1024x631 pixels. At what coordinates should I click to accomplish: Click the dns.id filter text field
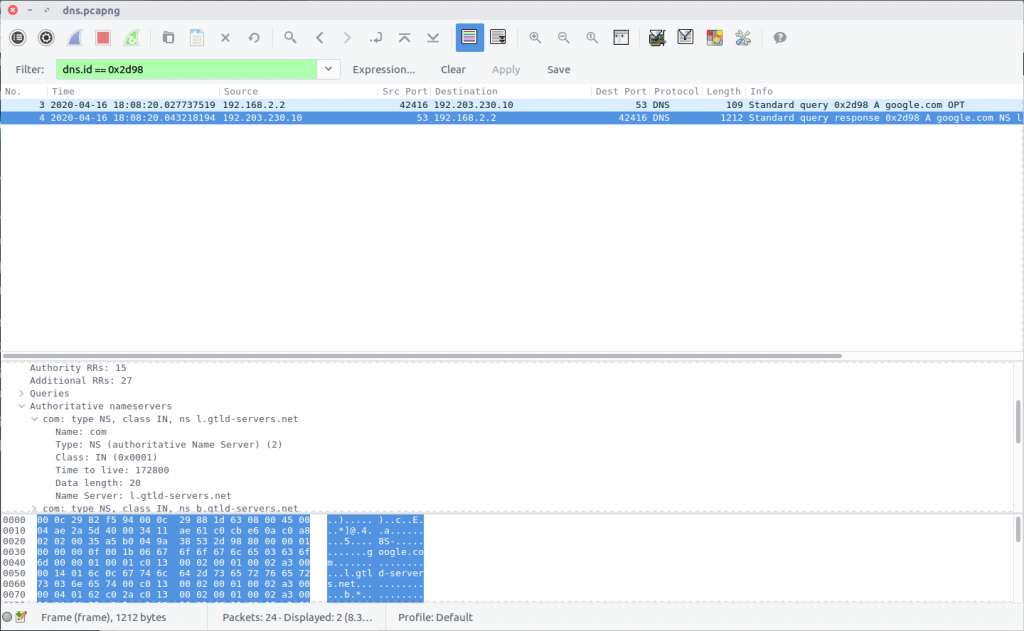point(186,69)
